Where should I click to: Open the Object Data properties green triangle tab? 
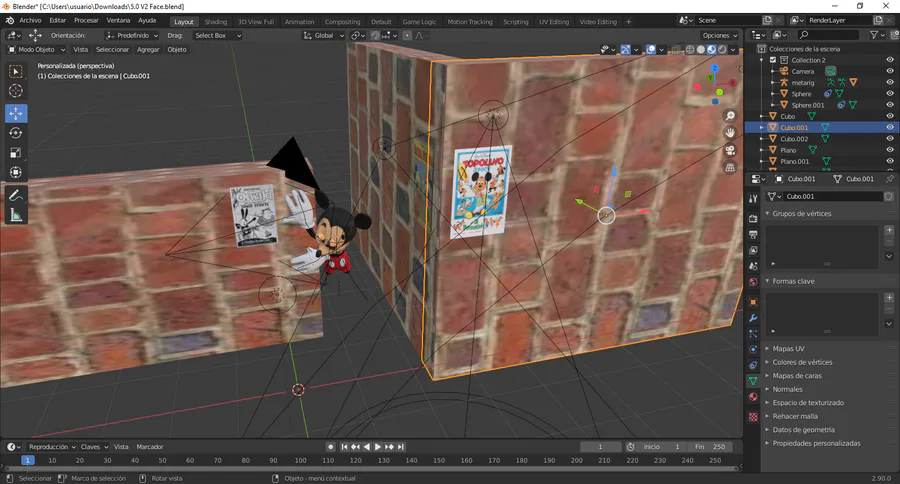pyautogui.click(x=753, y=381)
